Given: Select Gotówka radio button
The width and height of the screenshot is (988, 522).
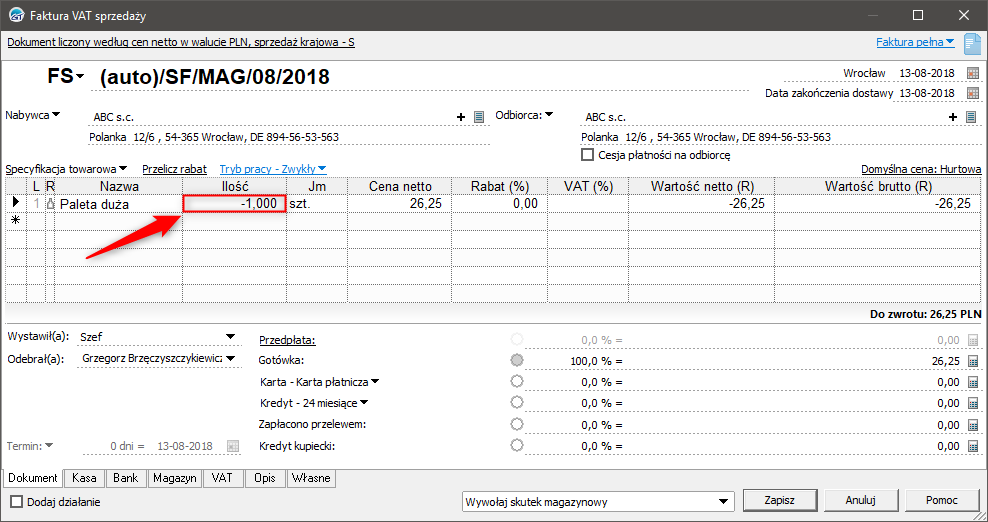Looking at the screenshot, I should (x=517, y=360).
